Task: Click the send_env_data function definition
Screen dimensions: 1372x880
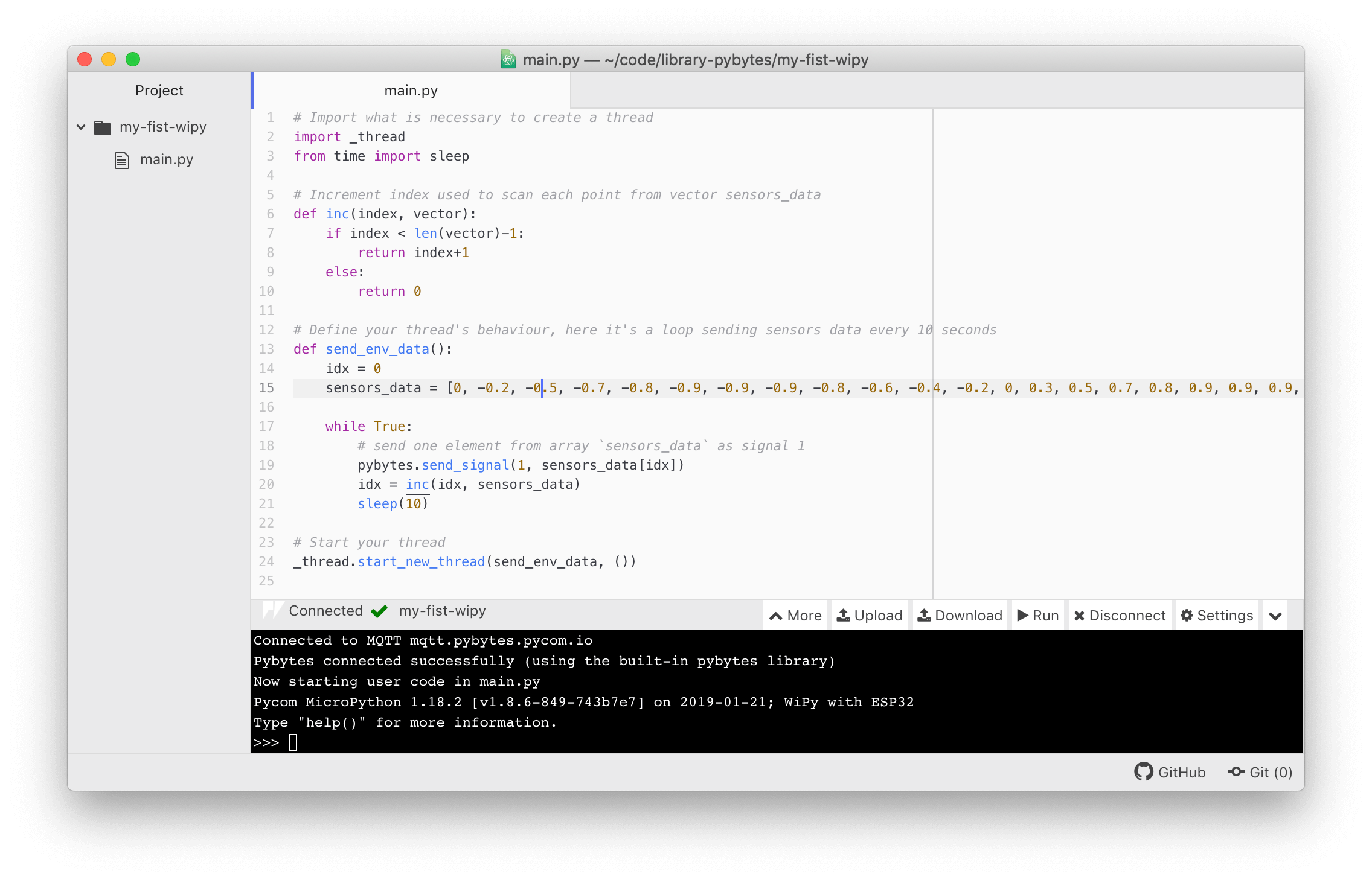Action: click(377, 349)
